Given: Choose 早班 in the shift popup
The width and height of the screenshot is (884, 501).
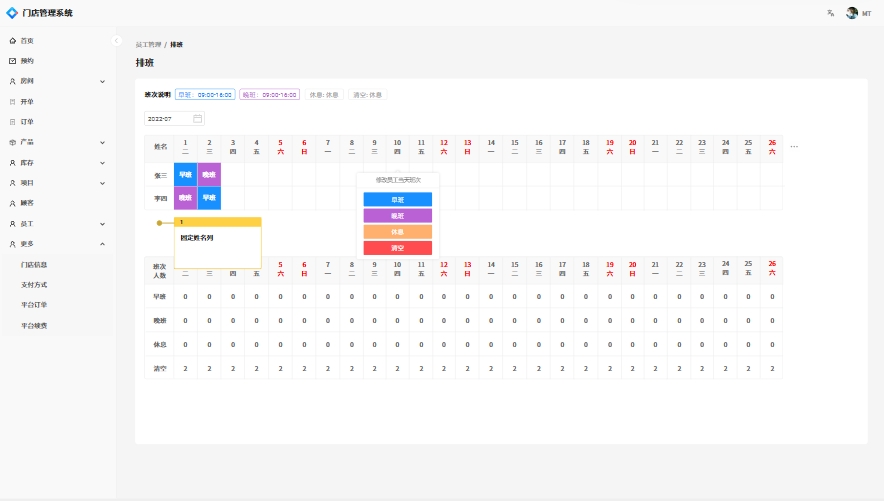Looking at the screenshot, I should (397, 199).
